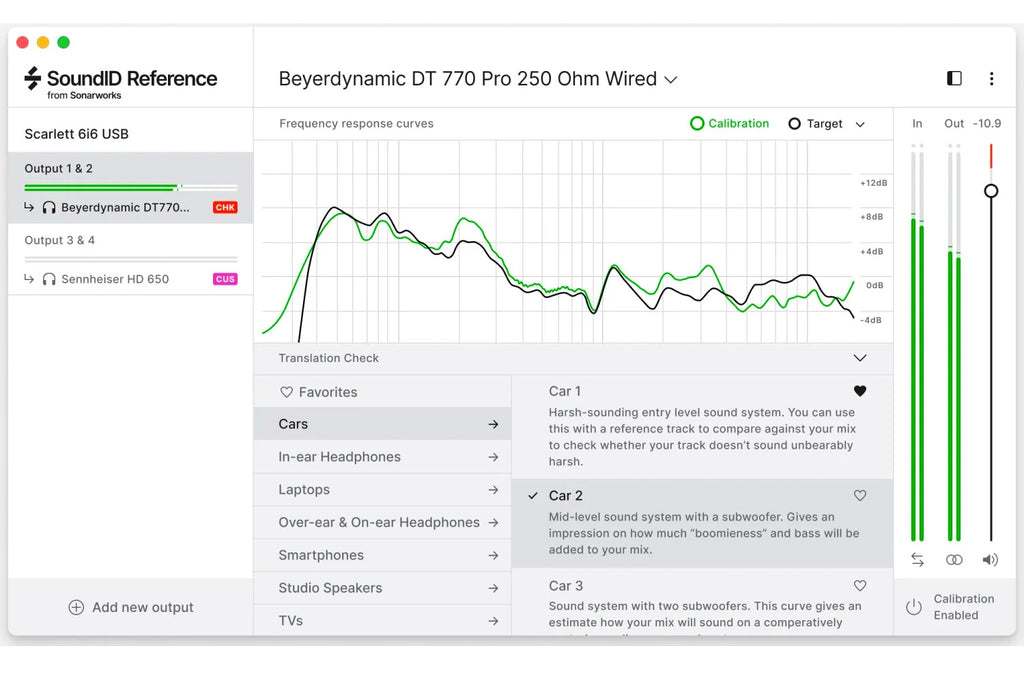
Task: Open the three-dot more options menu
Action: pos(991,78)
